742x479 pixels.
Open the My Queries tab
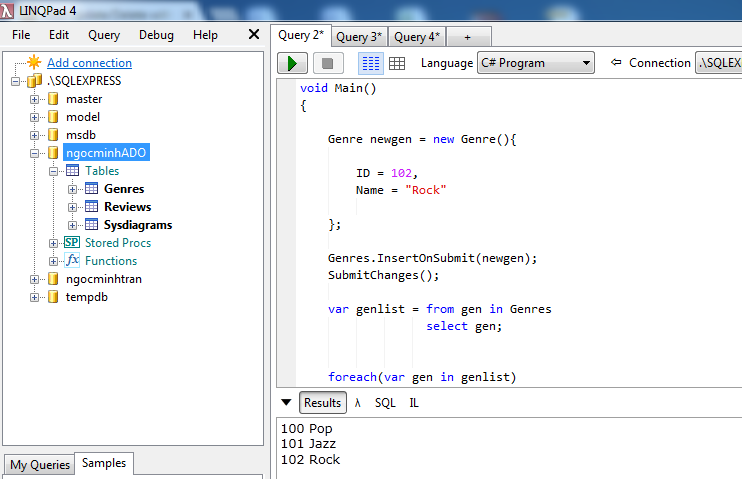[40, 465]
